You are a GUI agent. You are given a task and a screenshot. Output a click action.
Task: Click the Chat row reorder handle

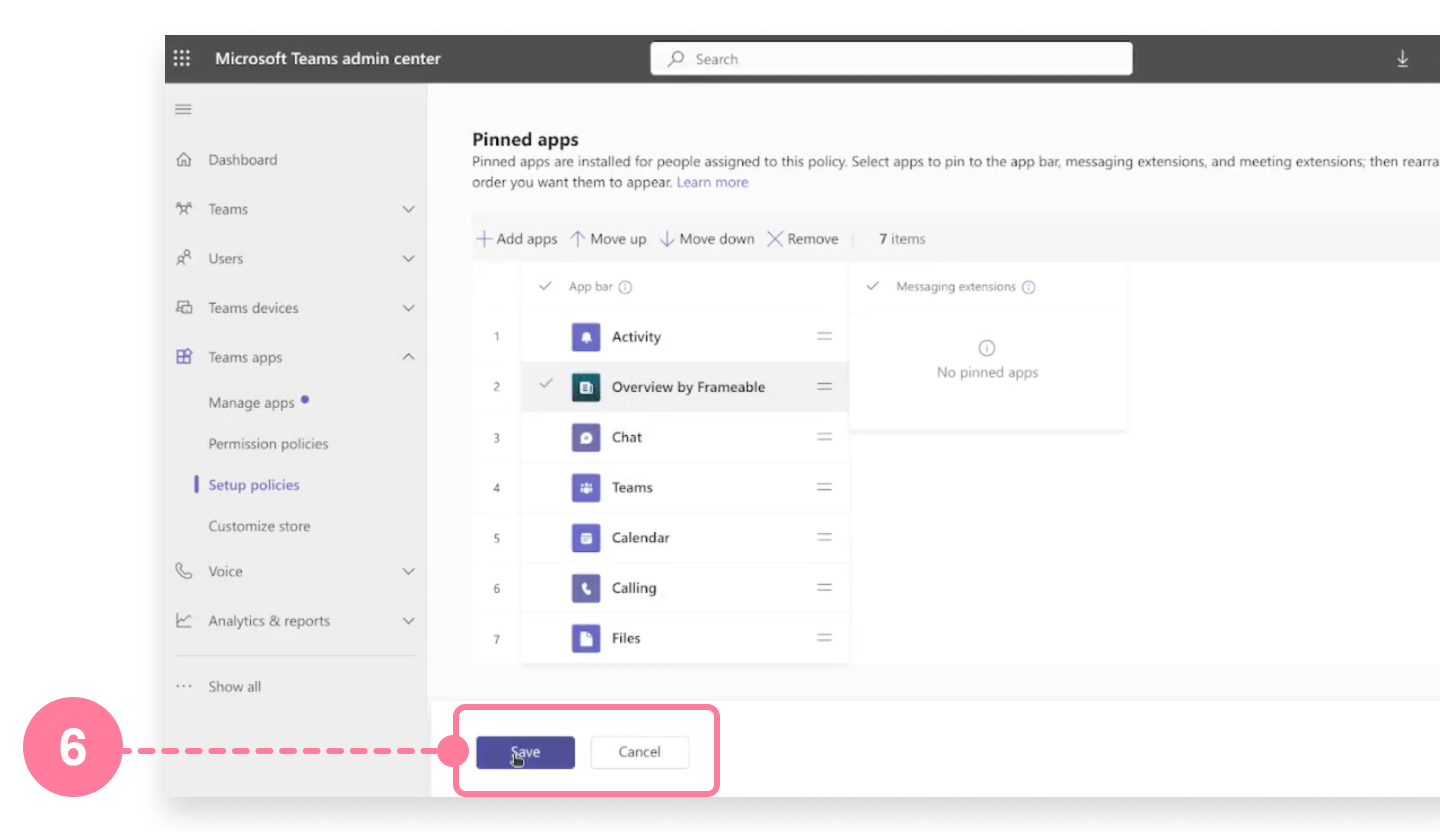(x=825, y=437)
